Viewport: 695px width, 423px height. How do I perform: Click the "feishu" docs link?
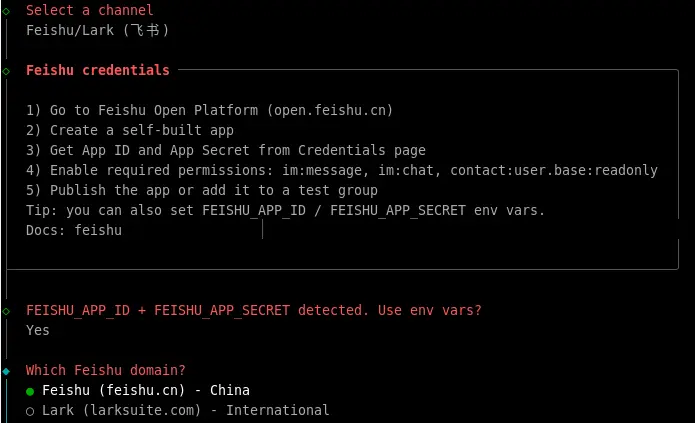(x=98, y=230)
